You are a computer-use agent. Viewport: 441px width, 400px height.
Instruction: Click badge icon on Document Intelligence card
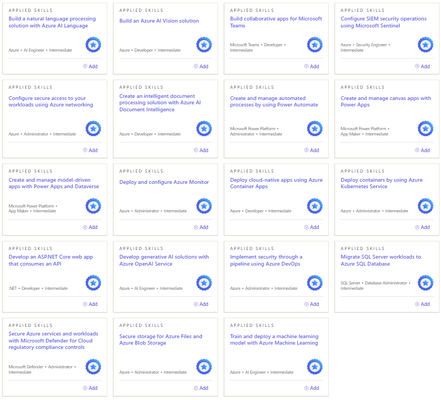(x=204, y=128)
